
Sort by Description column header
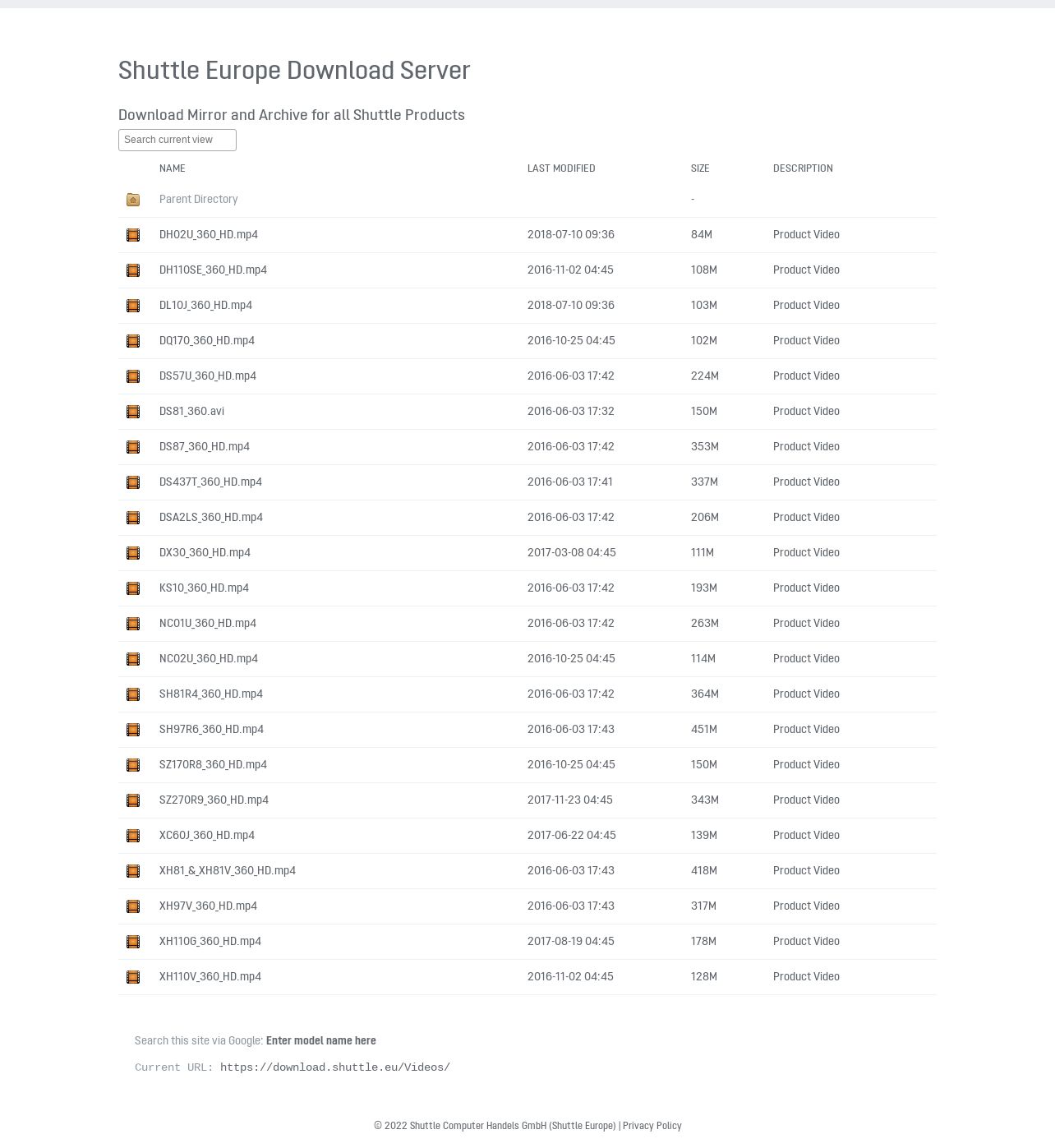coord(803,168)
